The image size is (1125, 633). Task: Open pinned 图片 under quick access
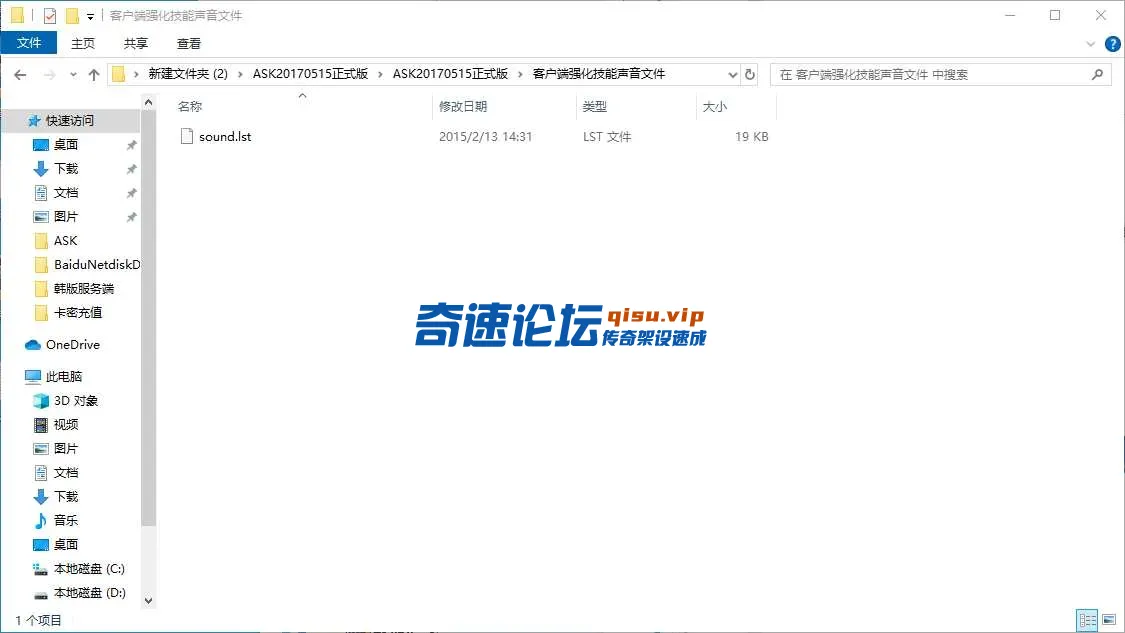[x=66, y=217]
